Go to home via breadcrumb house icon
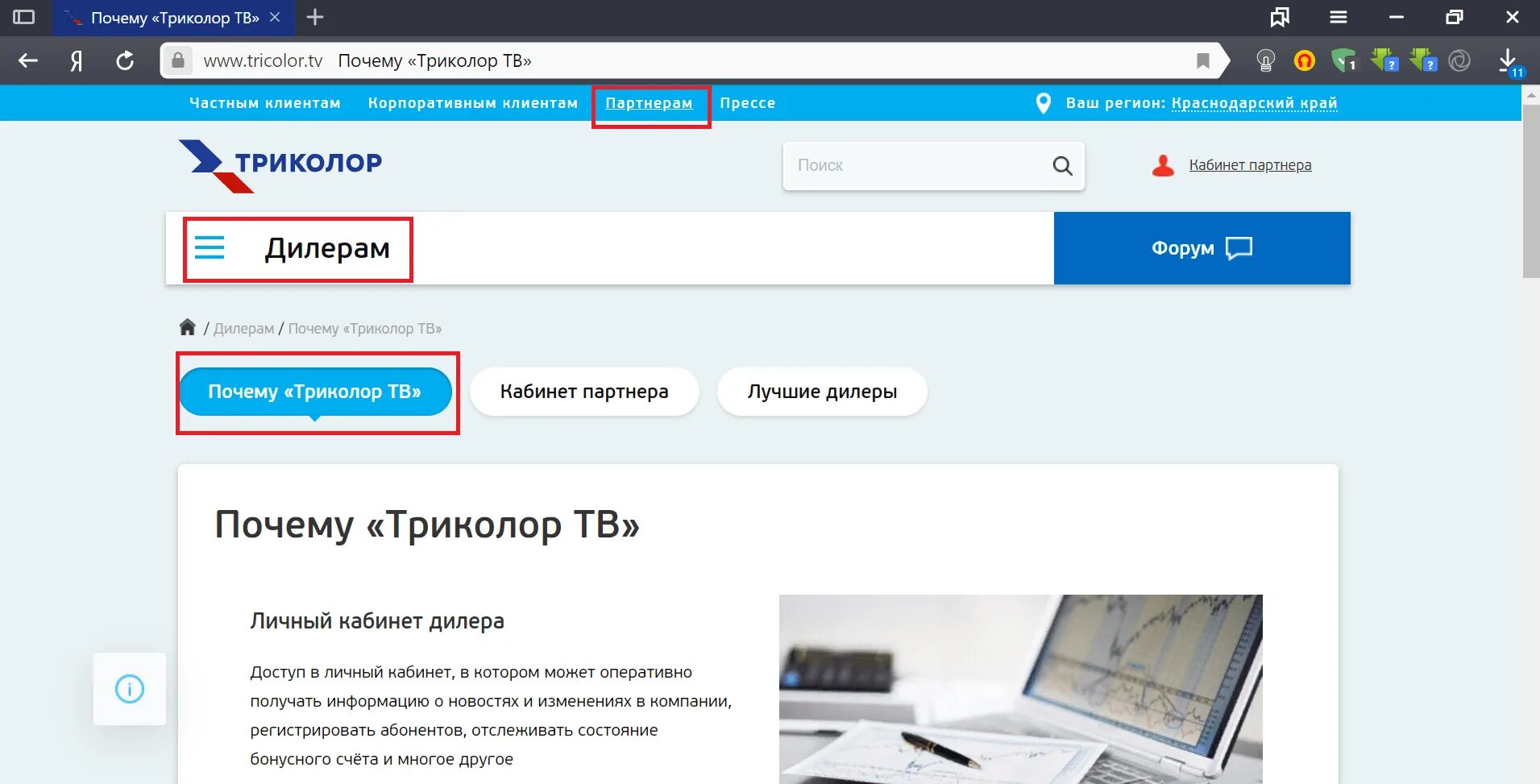 click(188, 327)
